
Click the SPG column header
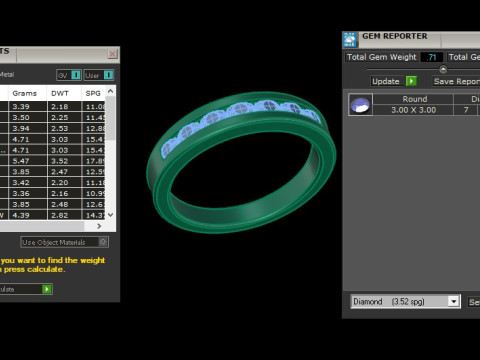pyautogui.click(x=93, y=93)
